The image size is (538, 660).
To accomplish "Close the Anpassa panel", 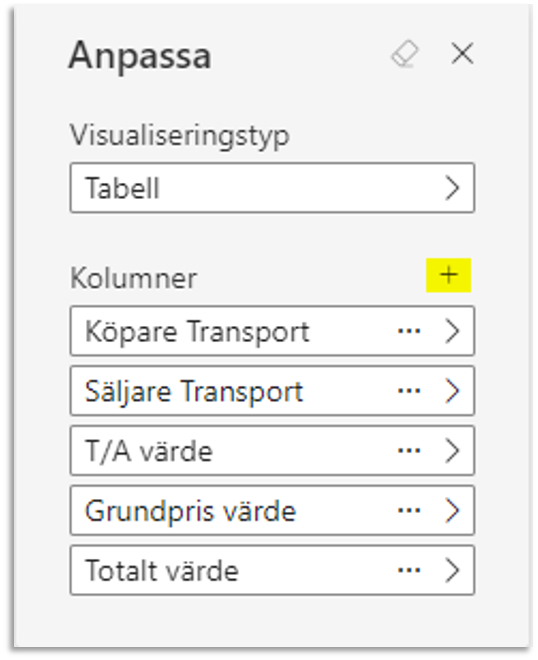I will tap(462, 53).
